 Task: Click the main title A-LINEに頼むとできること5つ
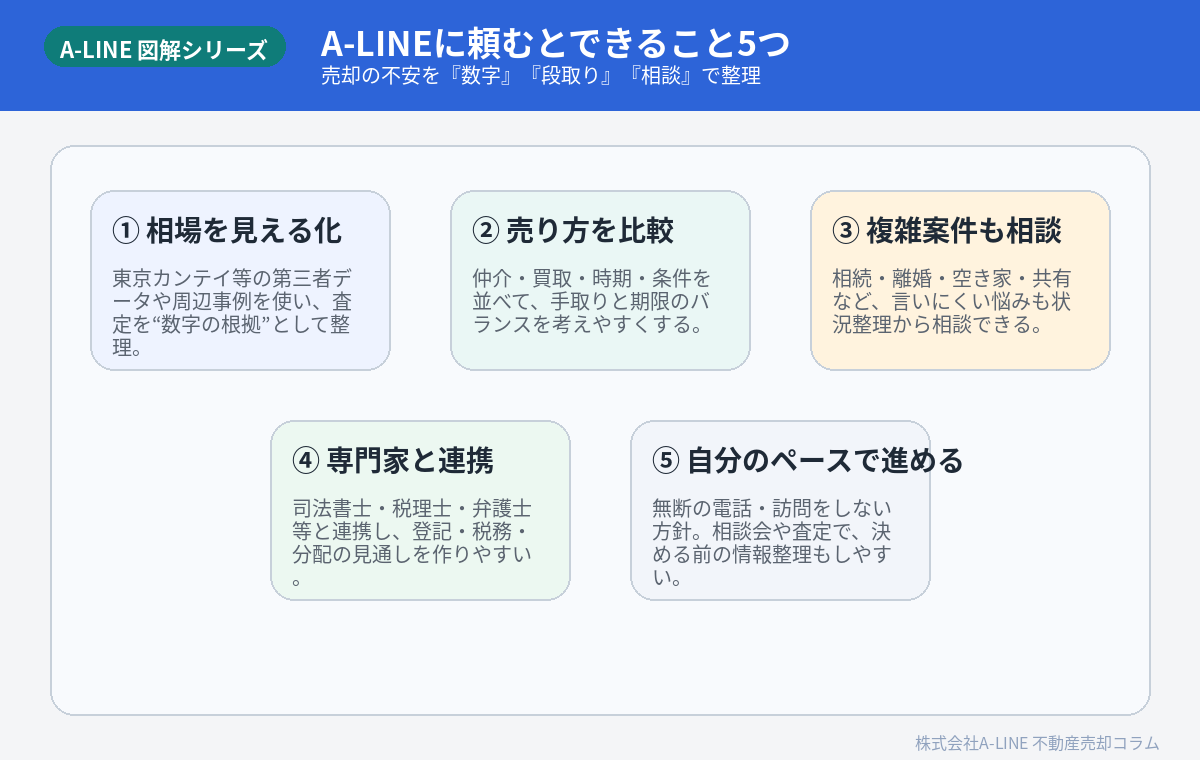[x=555, y=43]
